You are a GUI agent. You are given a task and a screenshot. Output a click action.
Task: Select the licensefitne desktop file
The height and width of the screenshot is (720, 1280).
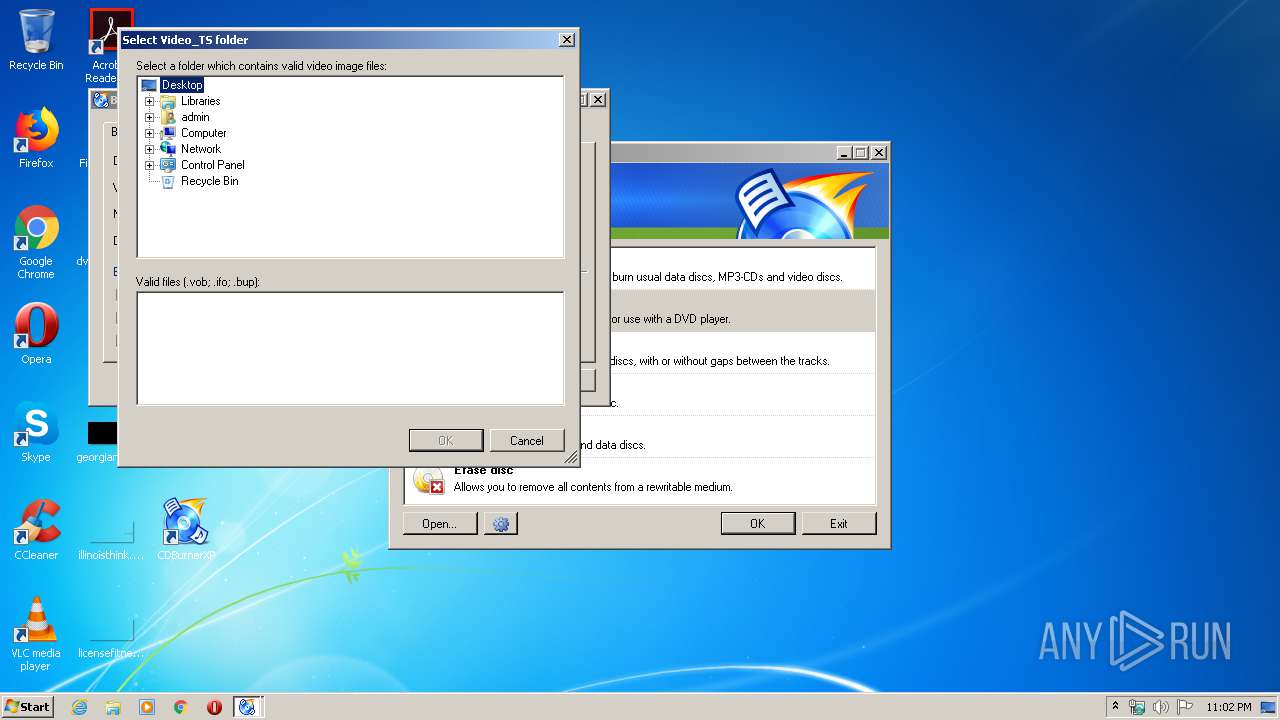point(111,638)
